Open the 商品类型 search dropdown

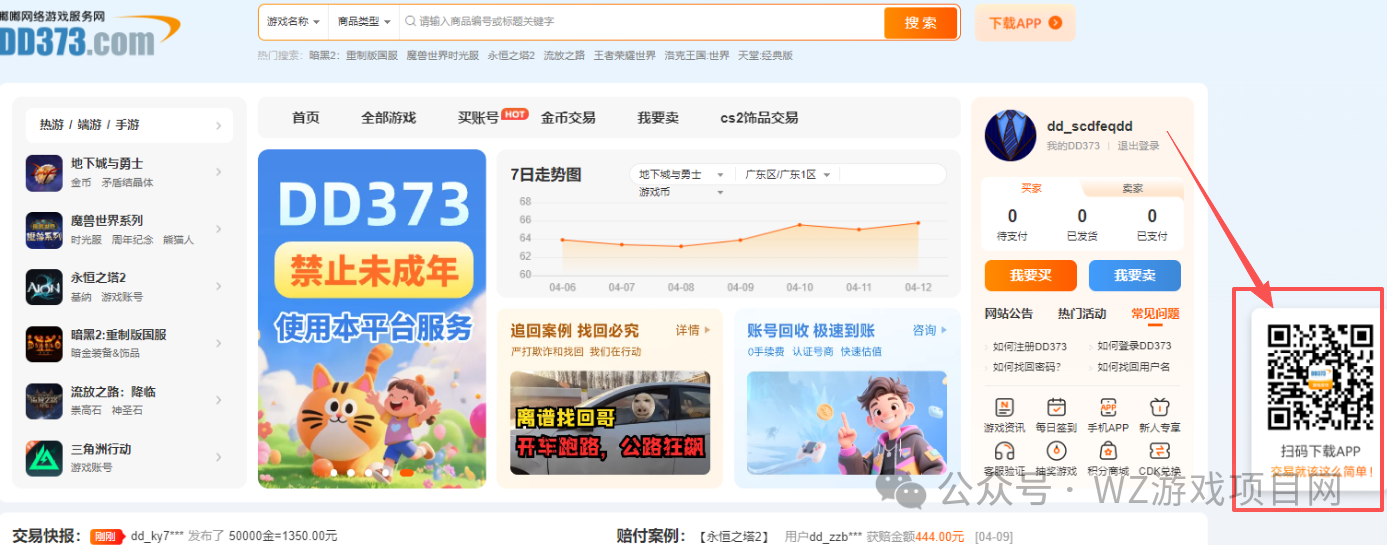(x=364, y=21)
